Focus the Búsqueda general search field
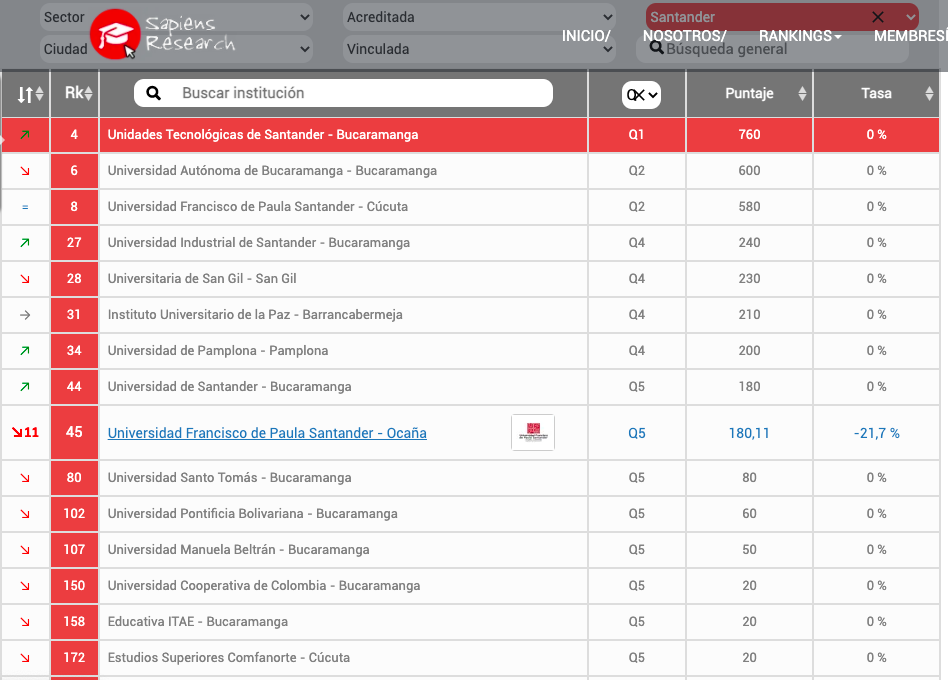Viewport: 948px width, 680px height. (773, 49)
